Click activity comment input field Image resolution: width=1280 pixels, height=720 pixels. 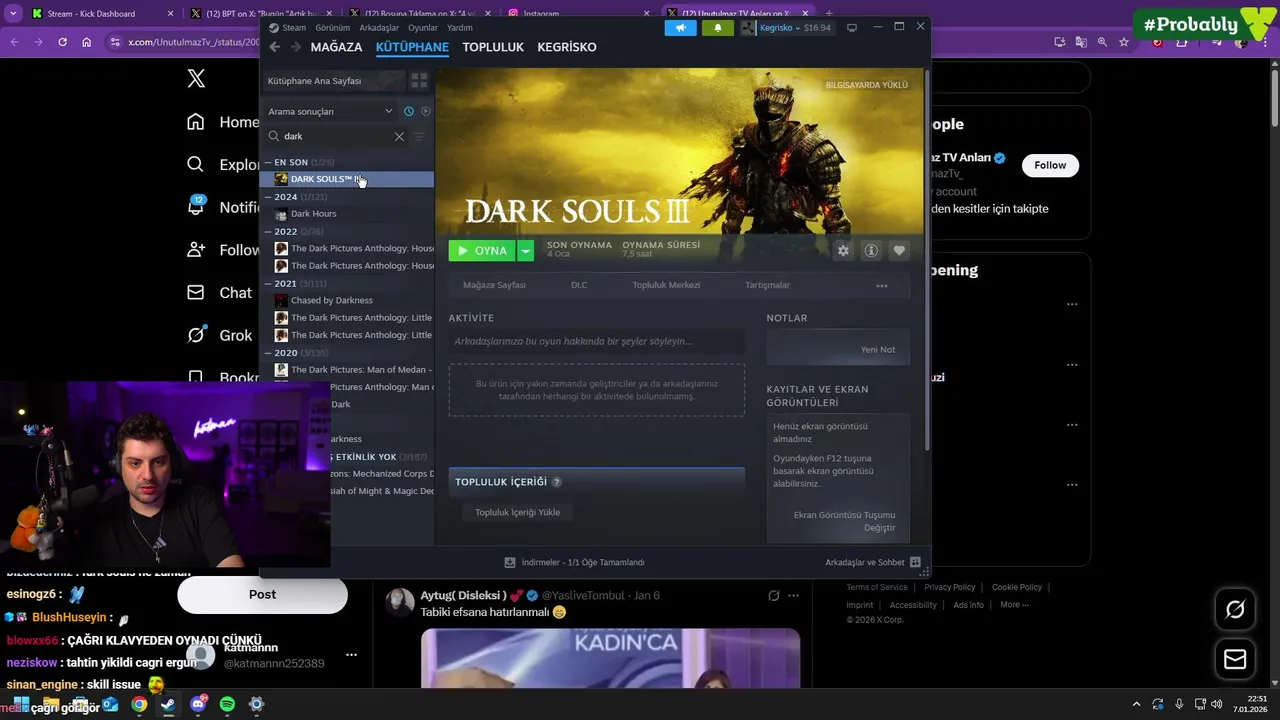(x=596, y=342)
